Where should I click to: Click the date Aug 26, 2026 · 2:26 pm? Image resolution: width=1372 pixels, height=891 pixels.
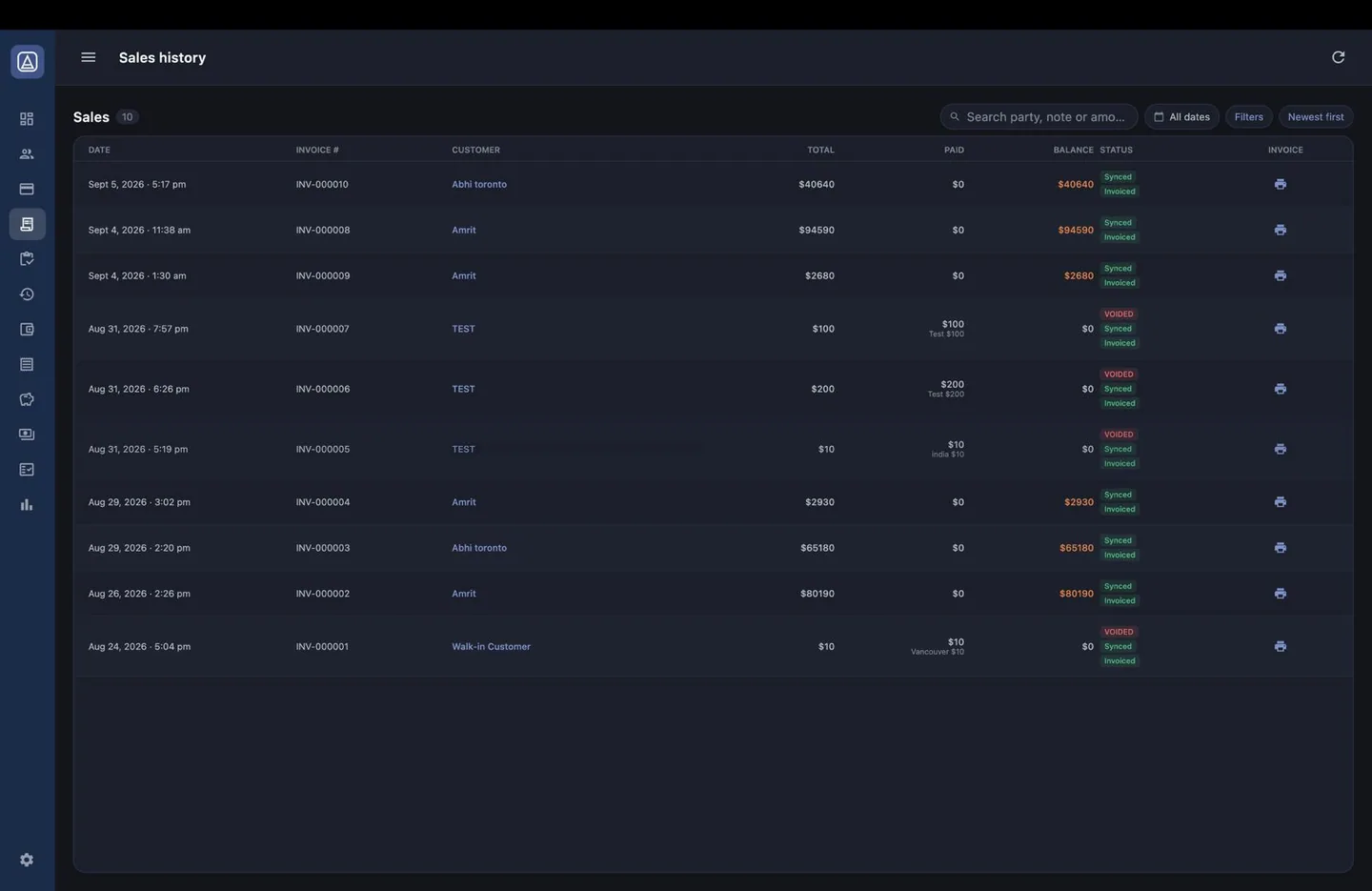(x=139, y=594)
